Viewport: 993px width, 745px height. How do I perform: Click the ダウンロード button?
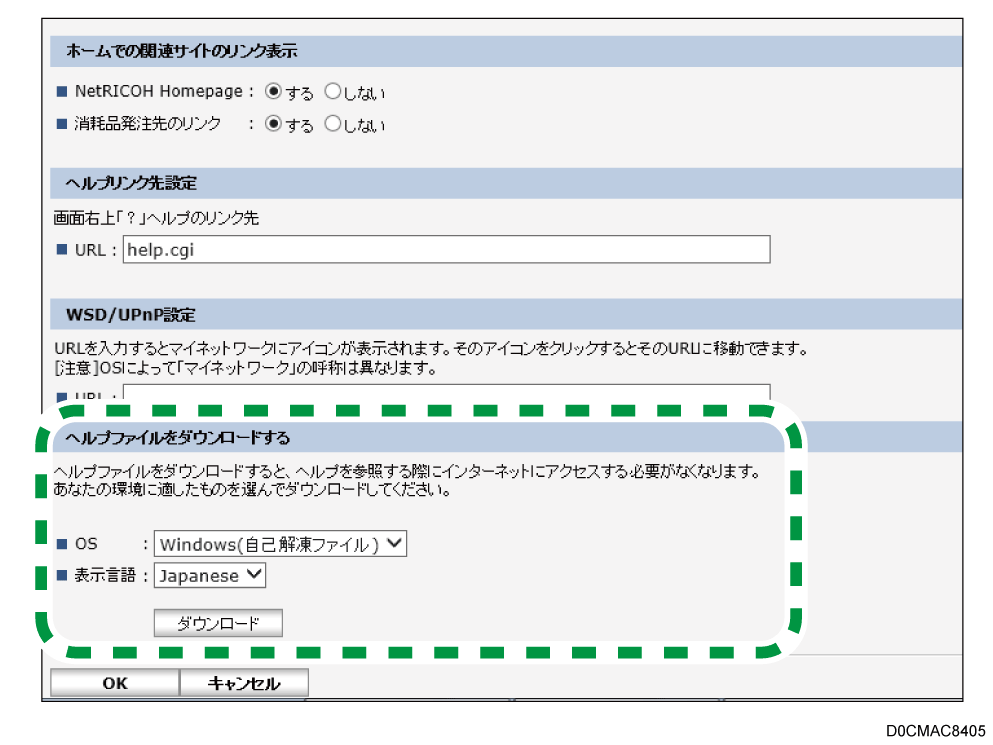pyautogui.click(x=217, y=622)
